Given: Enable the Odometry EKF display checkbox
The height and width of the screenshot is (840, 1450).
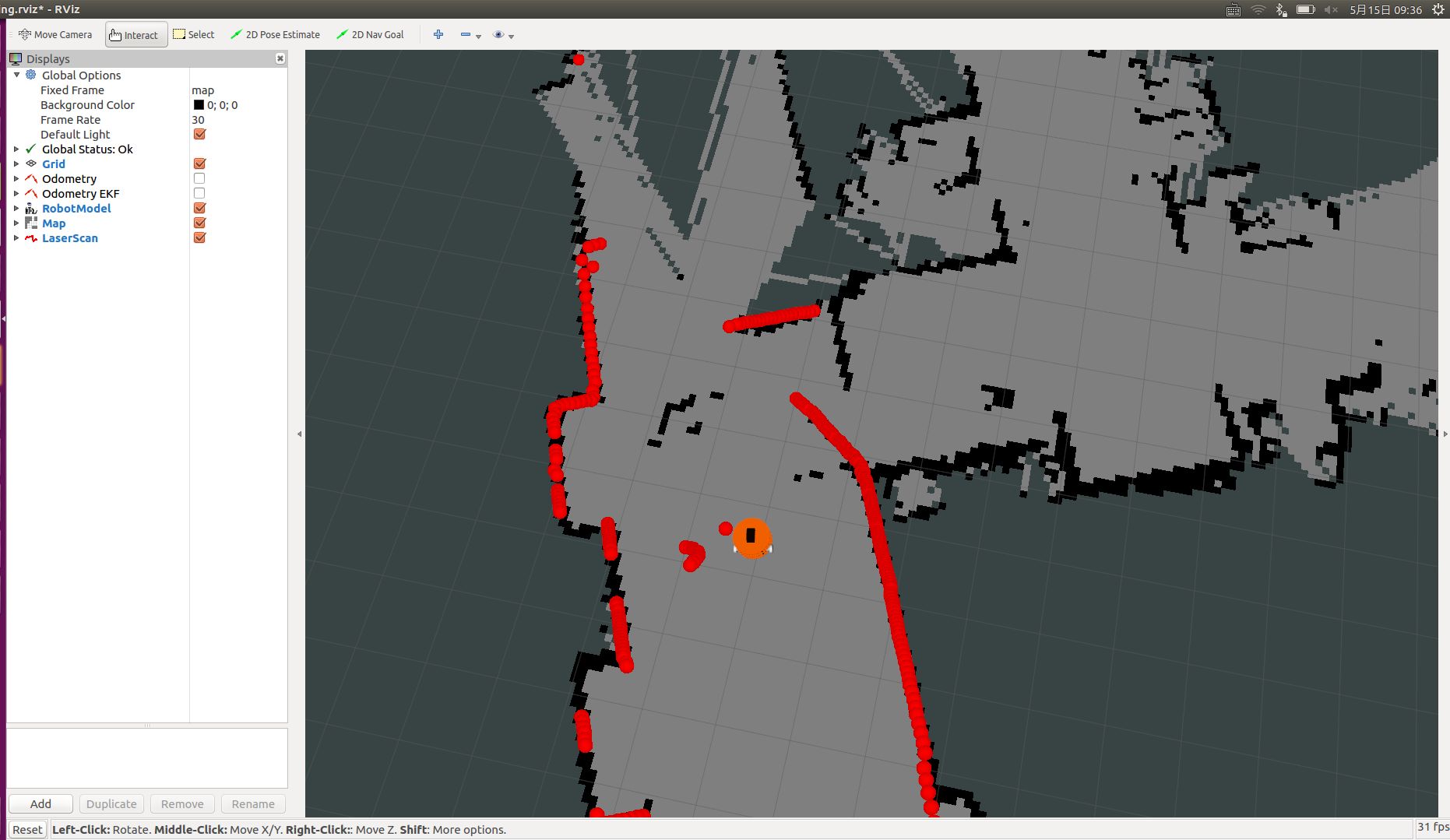Looking at the screenshot, I should (x=199, y=193).
